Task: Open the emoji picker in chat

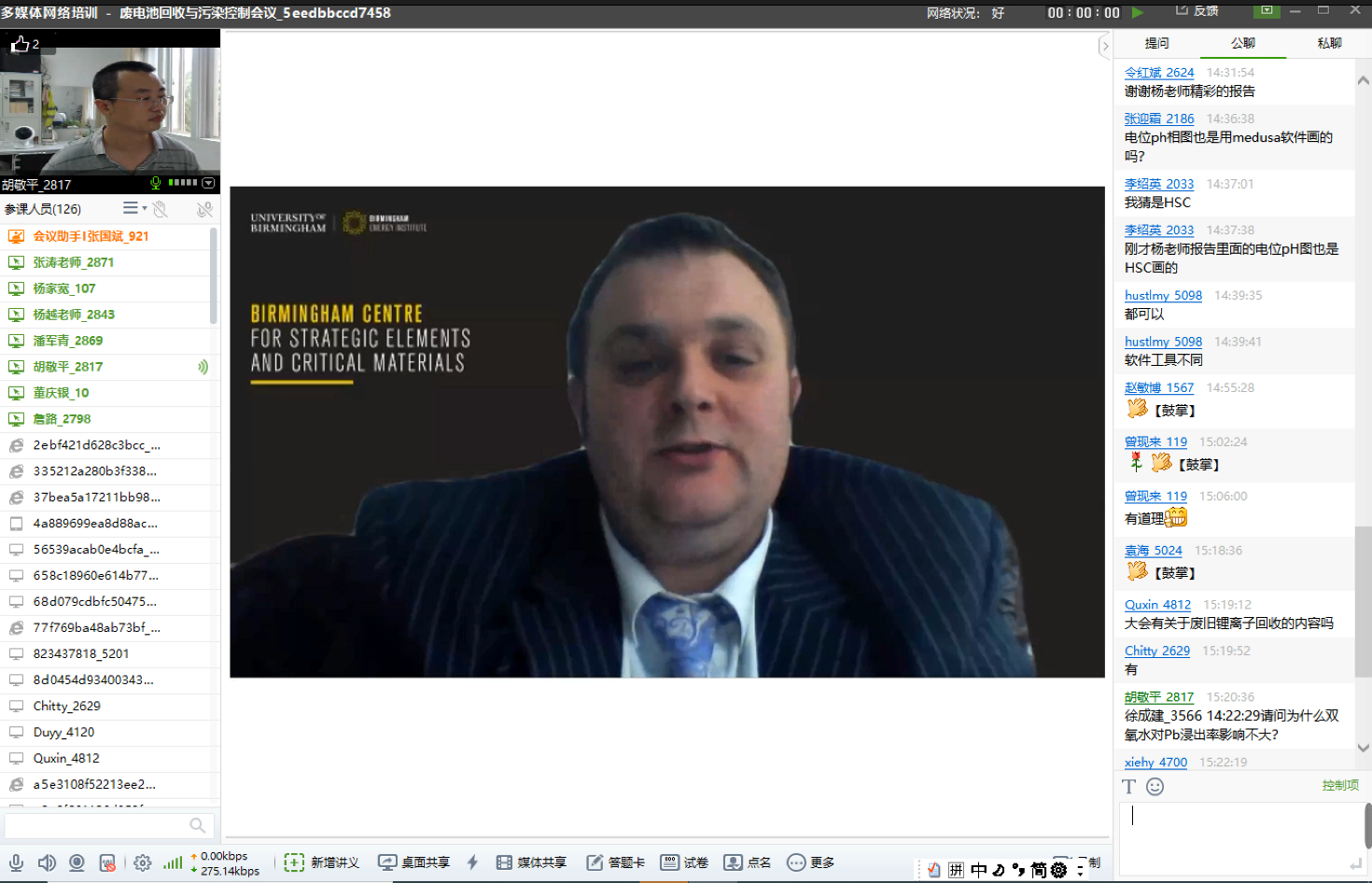Action: (x=1155, y=787)
